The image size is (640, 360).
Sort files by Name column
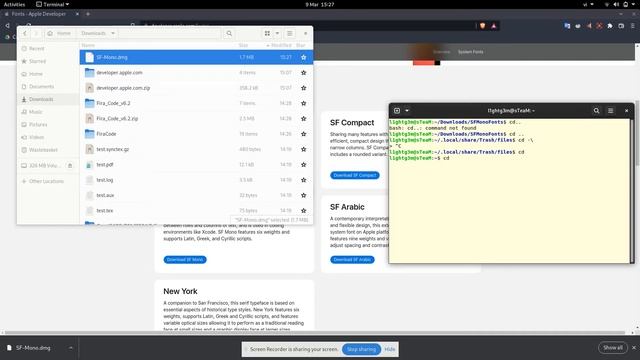click(x=88, y=45)
